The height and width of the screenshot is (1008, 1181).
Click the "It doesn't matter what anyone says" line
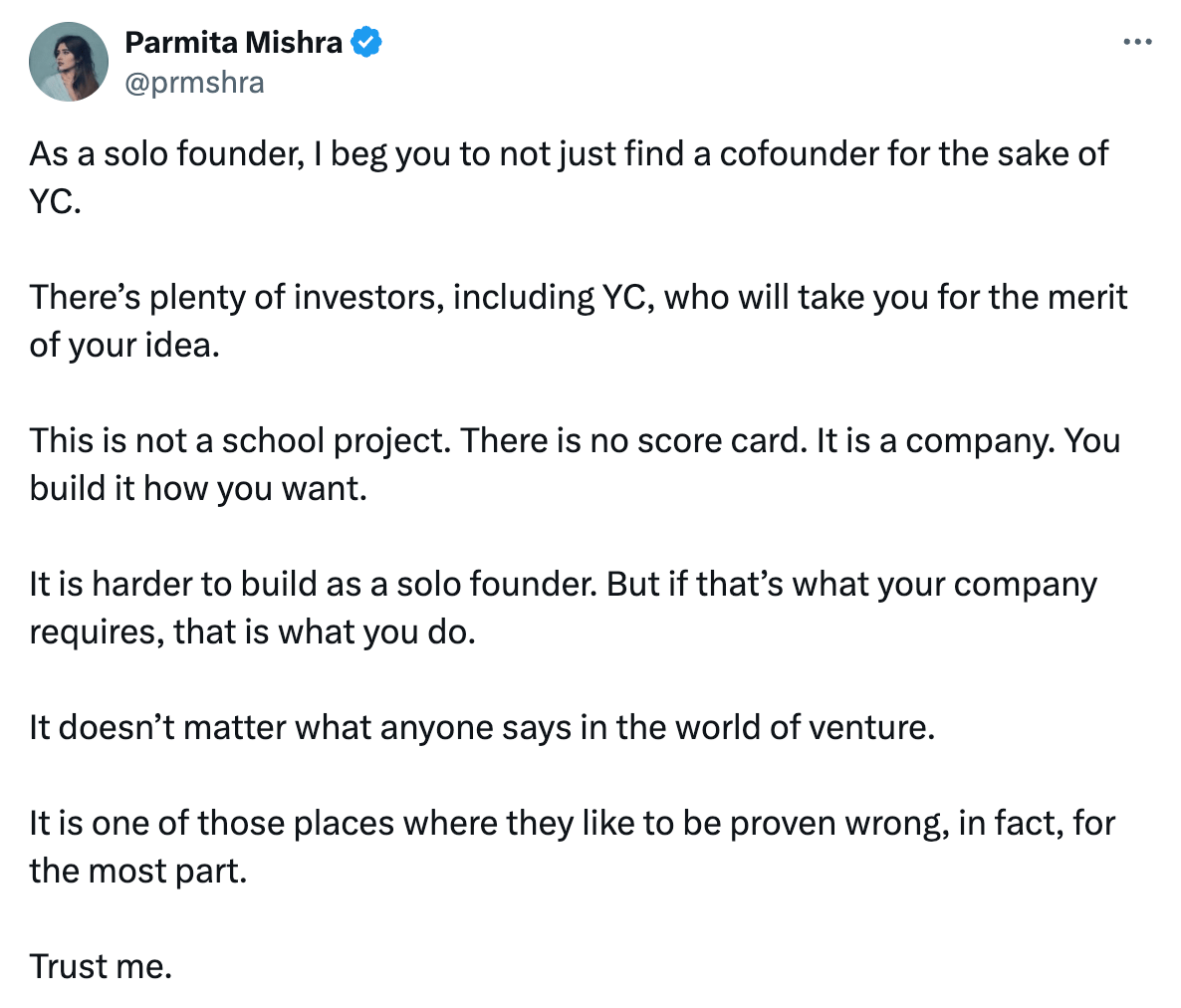pyautogui.click(x=482, y=727)
